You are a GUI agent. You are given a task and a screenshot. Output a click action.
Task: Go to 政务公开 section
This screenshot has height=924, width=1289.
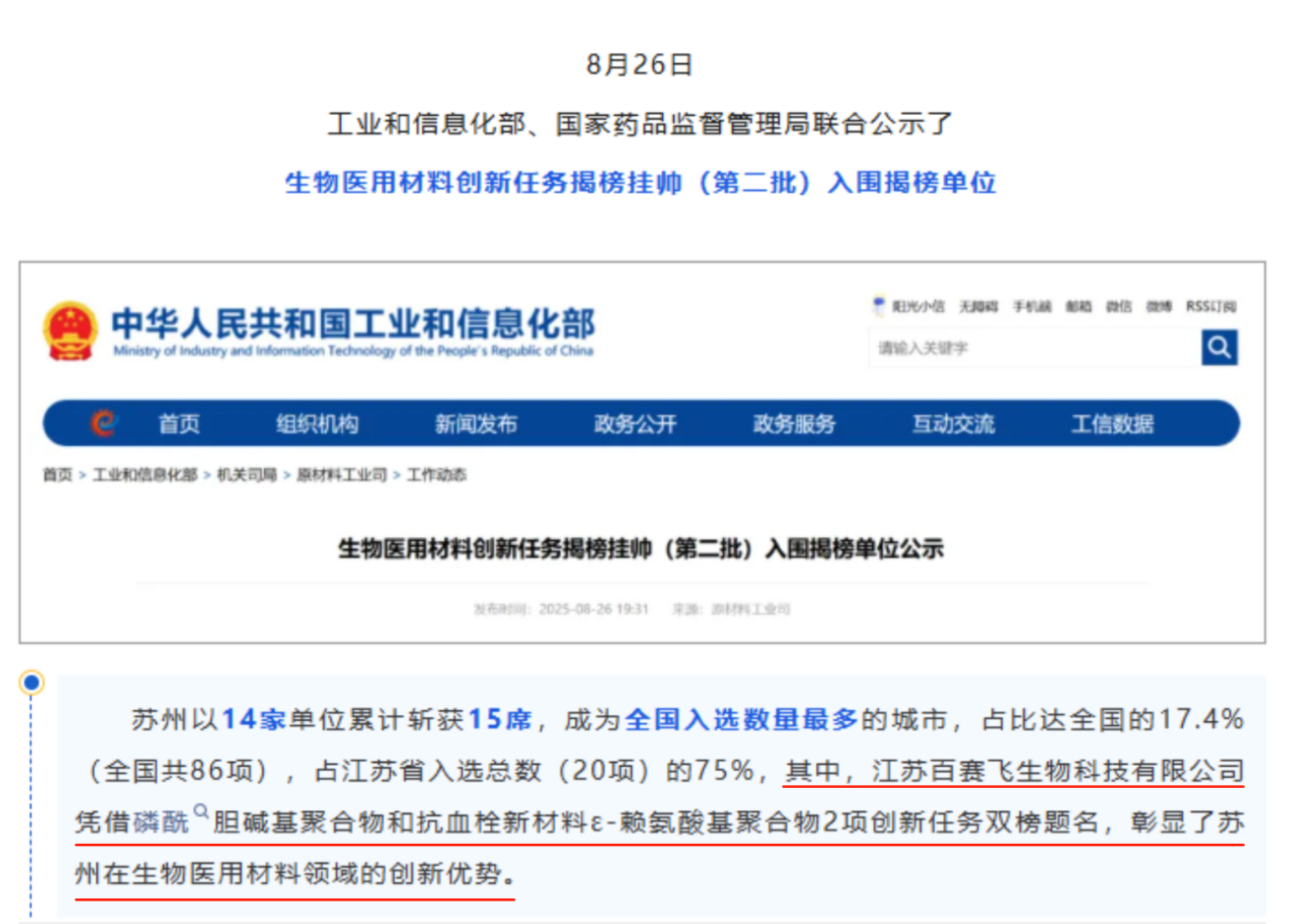click(635, 424)
